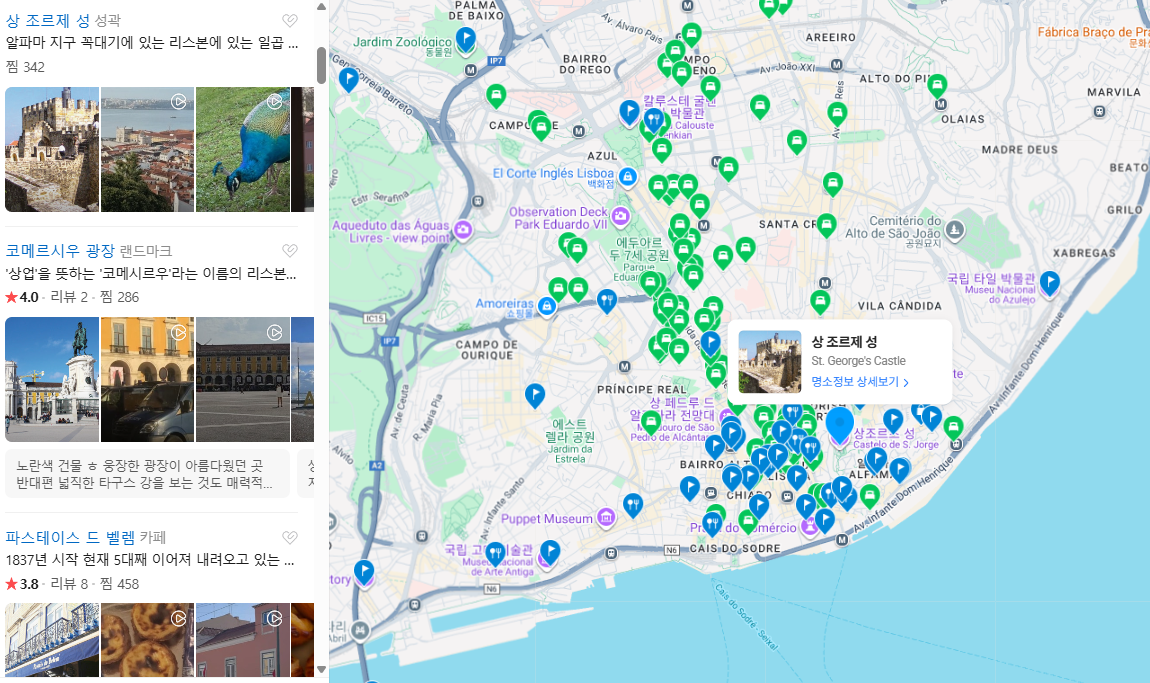Open the 상 조르제 성 place title link
Viewport: 1150px width, 683px height.
click(x=48, y=21)
